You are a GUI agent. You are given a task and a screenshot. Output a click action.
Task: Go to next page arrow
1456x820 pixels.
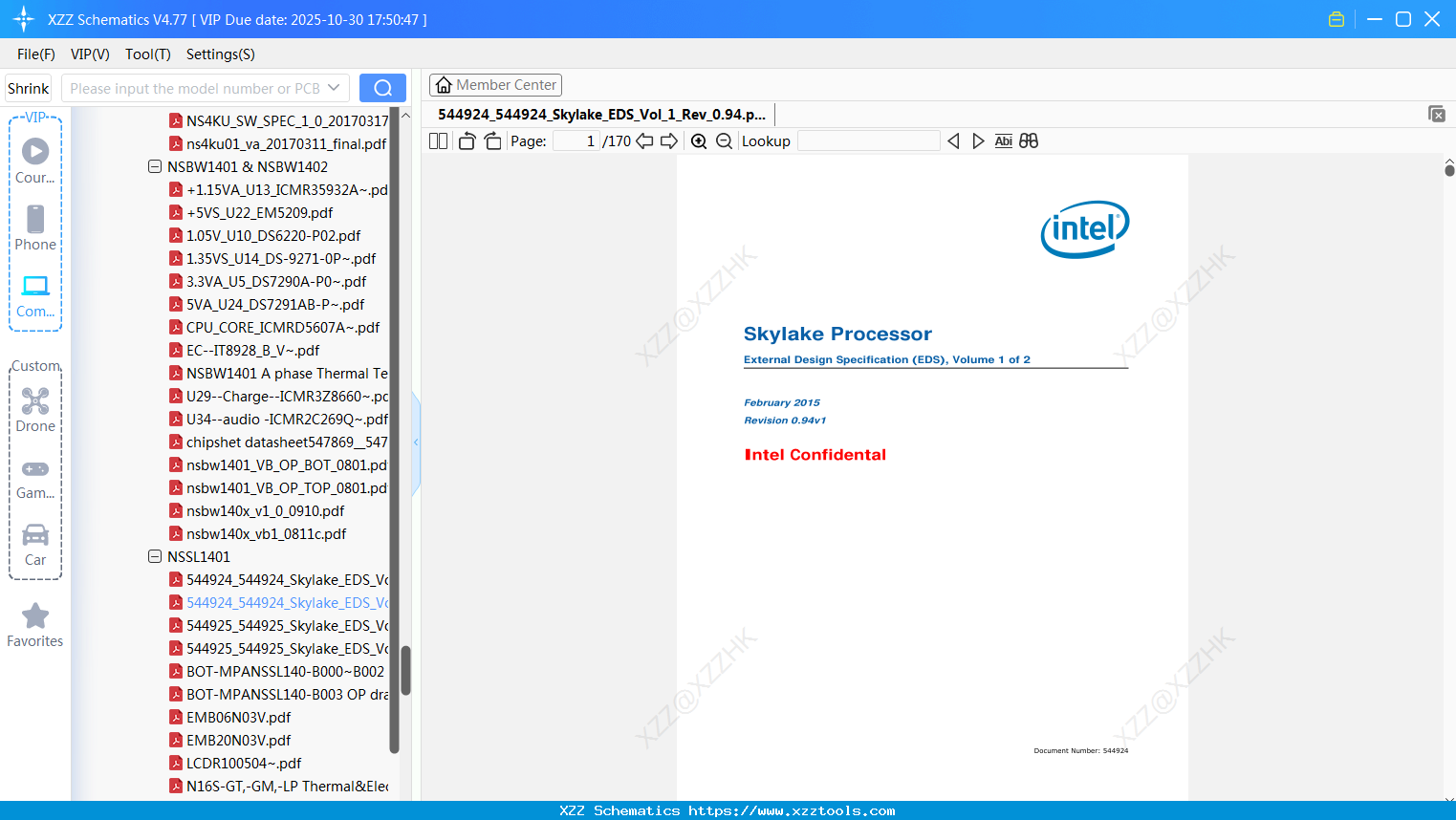tap(669, 140)
